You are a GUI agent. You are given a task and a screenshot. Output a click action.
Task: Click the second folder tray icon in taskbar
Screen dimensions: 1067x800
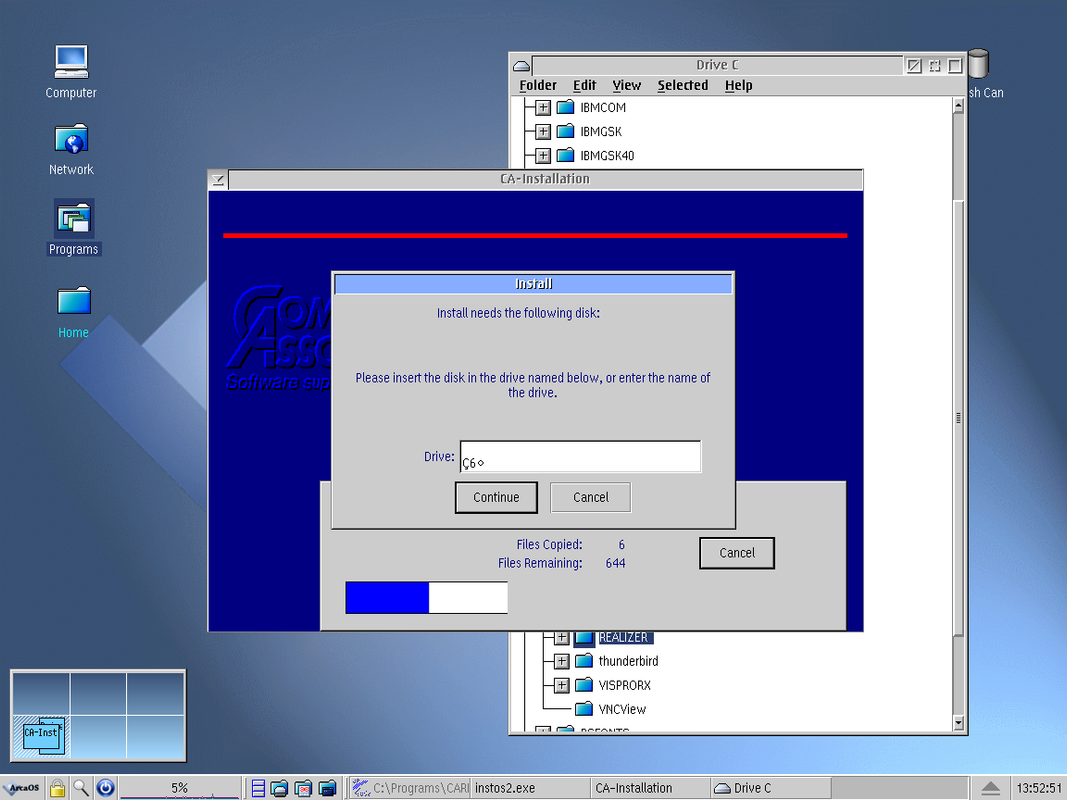303,788
